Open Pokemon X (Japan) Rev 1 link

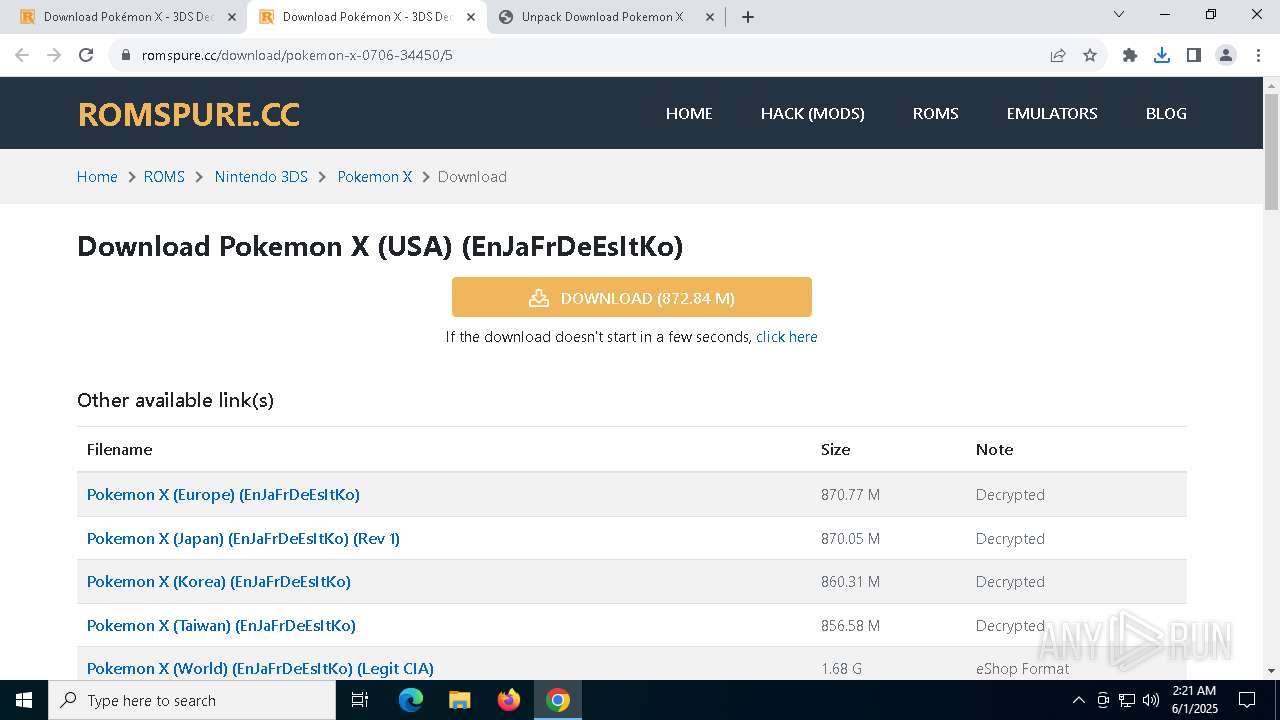pos(243,538)
